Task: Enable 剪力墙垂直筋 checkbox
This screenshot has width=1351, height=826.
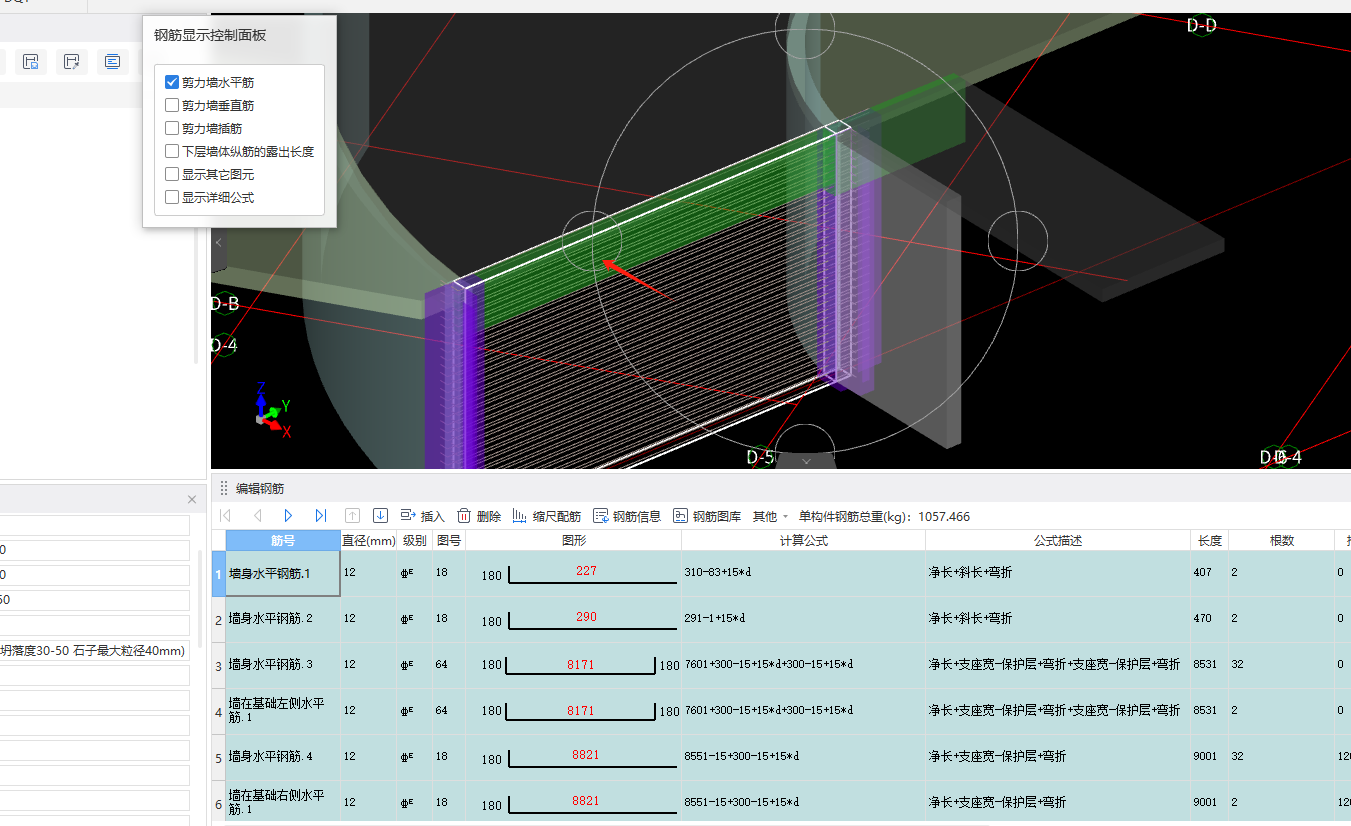Action: tap(172, 105)
